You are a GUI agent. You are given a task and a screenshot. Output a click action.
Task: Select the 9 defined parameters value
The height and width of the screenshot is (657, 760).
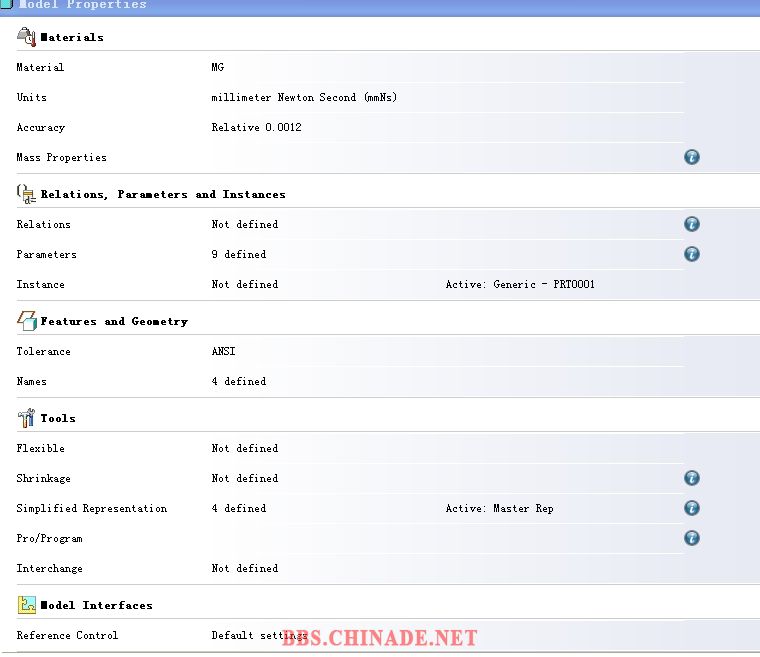click(239, 255)
